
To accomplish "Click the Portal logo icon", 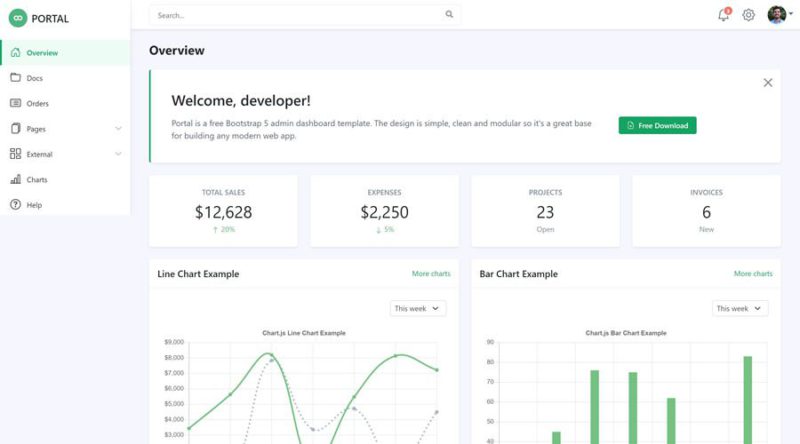I will 18,18.
